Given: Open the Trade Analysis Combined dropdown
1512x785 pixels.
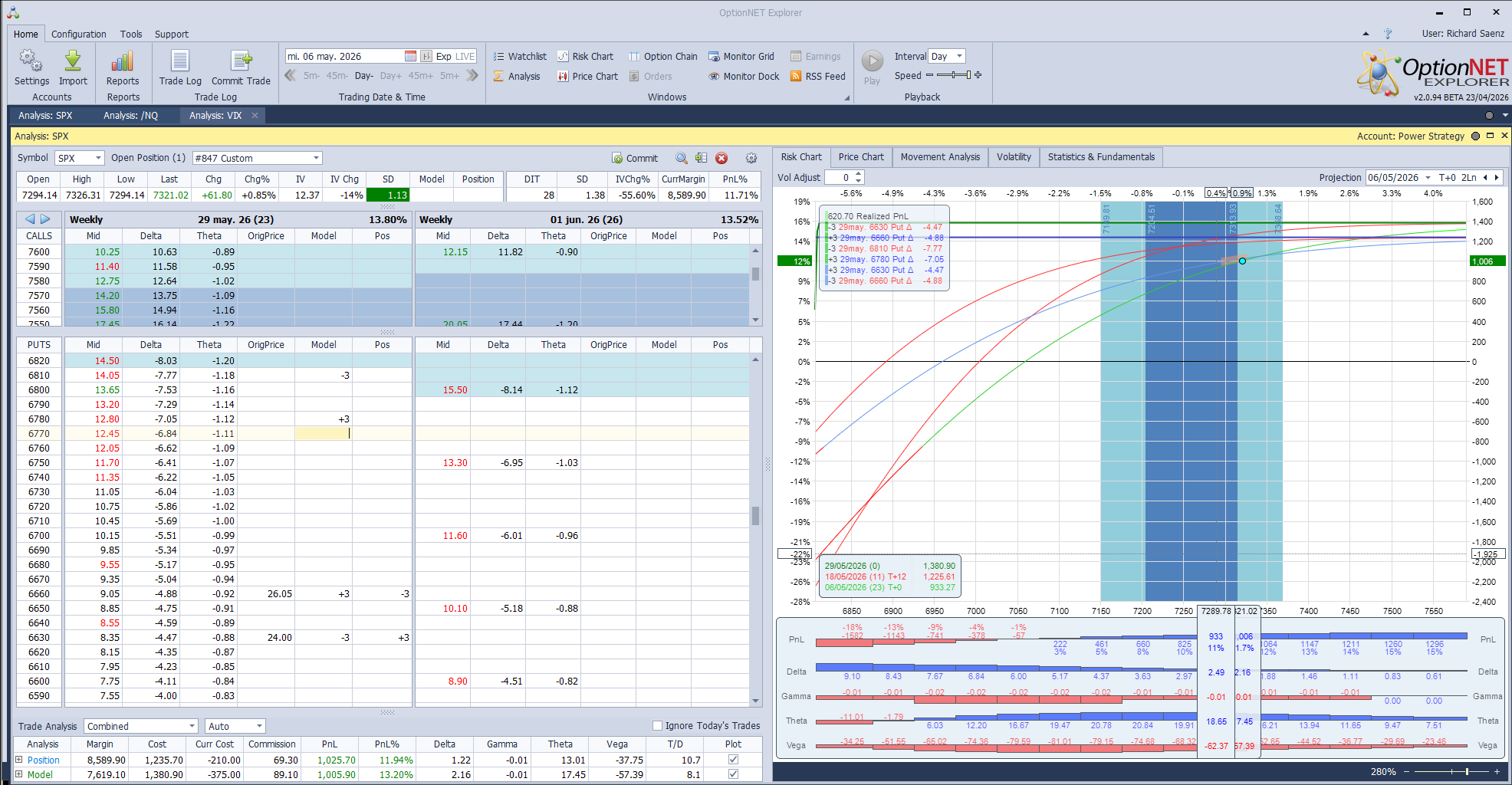Looking at the screenshot, I should click(192, 726).
